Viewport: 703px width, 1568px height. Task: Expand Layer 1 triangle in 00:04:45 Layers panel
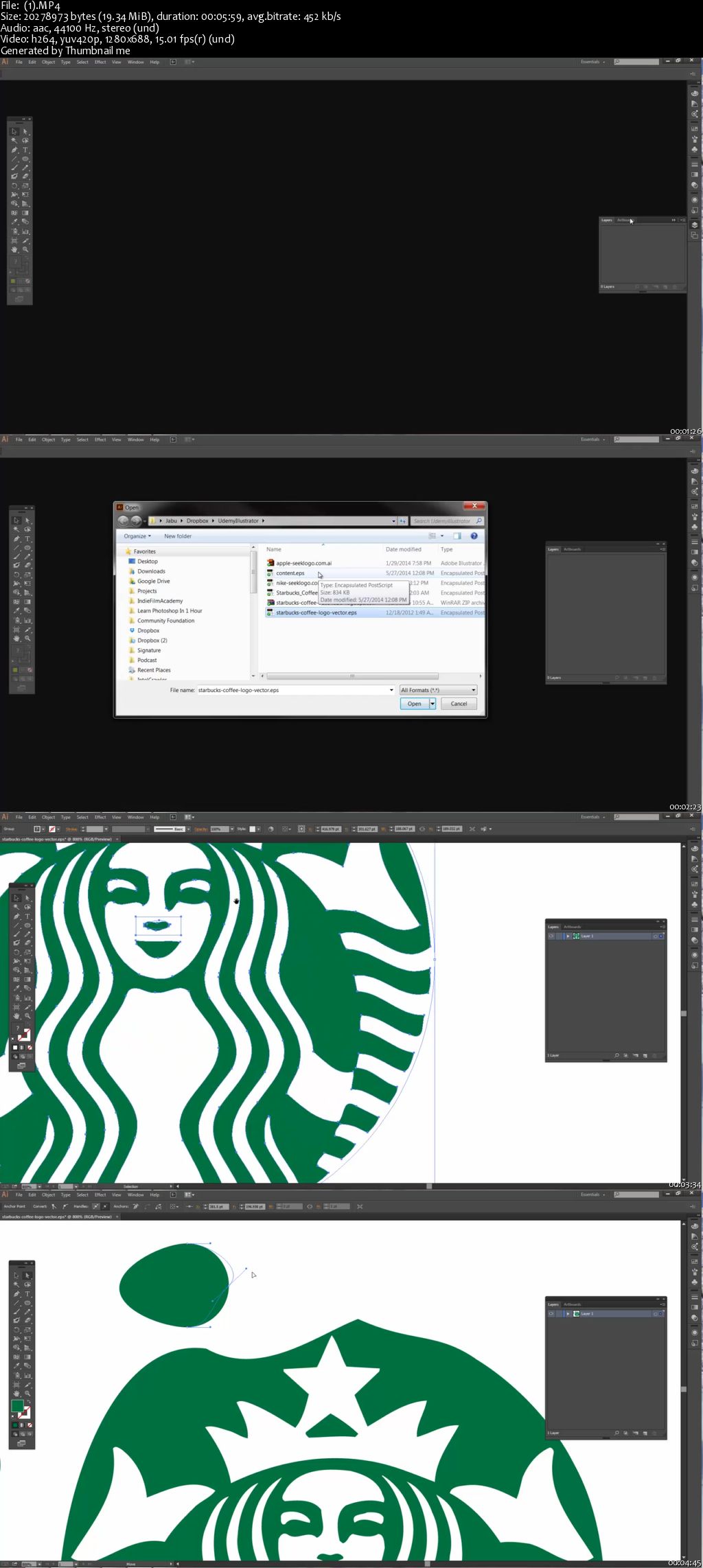[x=568, y=1313]
